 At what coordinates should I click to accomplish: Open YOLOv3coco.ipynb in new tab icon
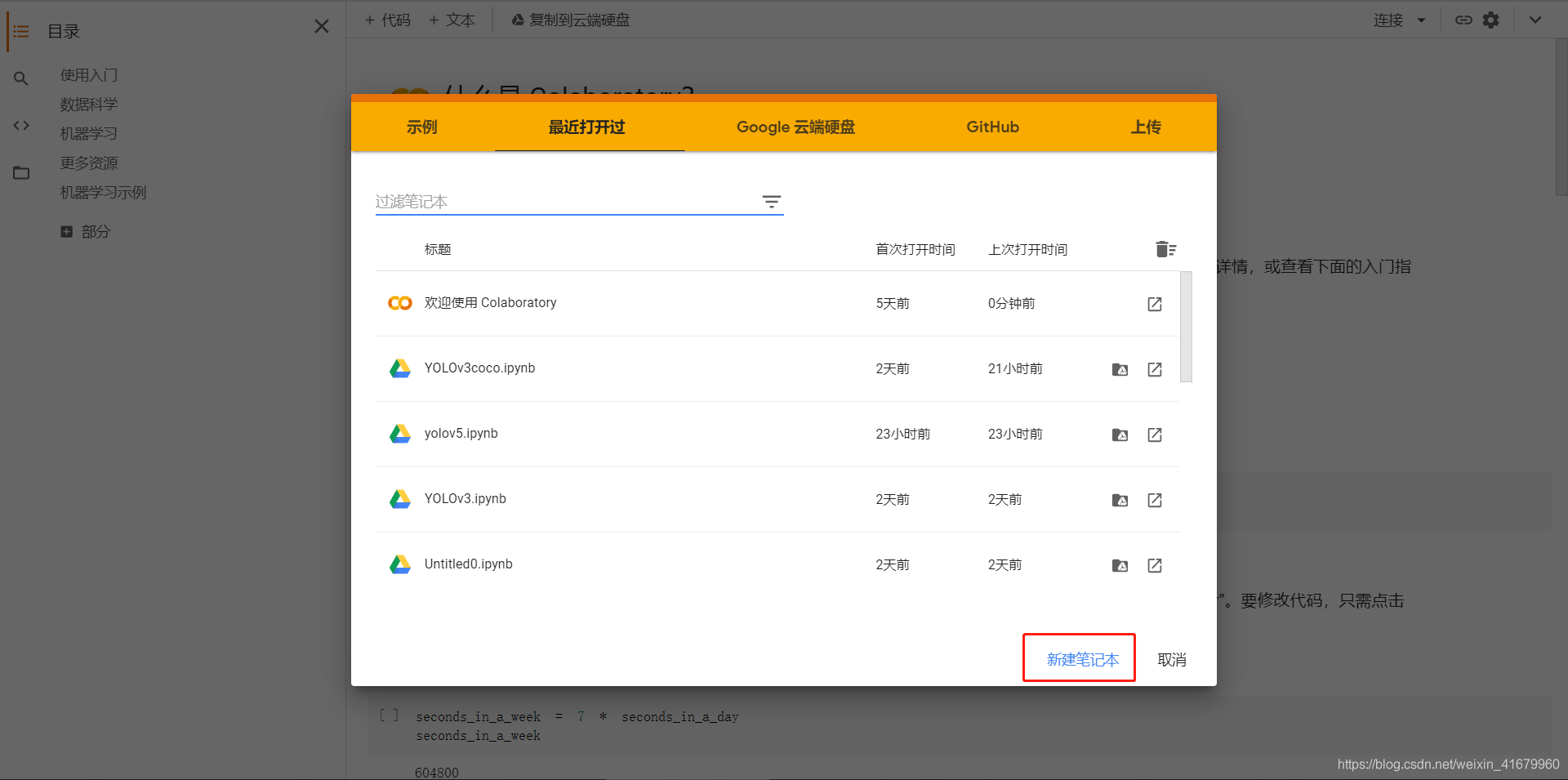coord(1155,369)
